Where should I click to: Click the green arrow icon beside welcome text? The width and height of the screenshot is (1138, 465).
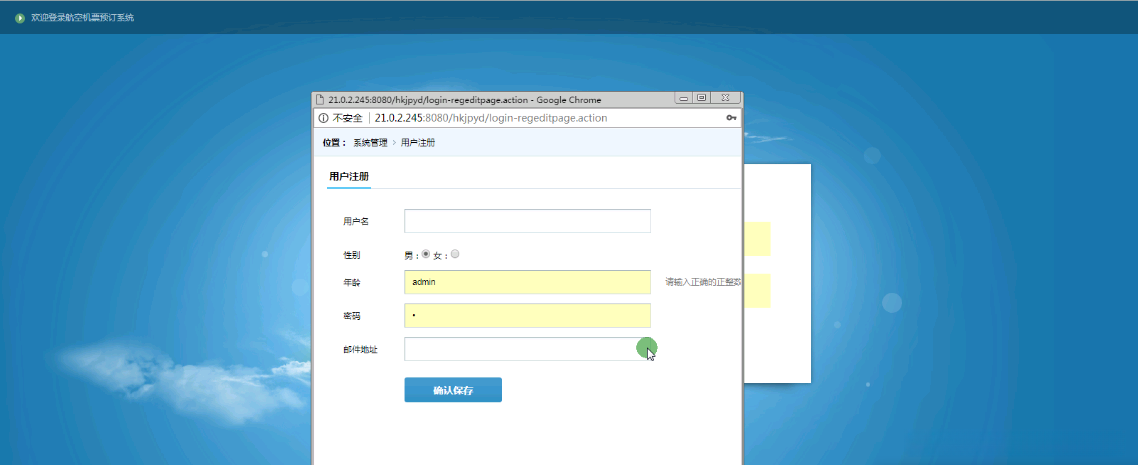(x=20, y=17)
